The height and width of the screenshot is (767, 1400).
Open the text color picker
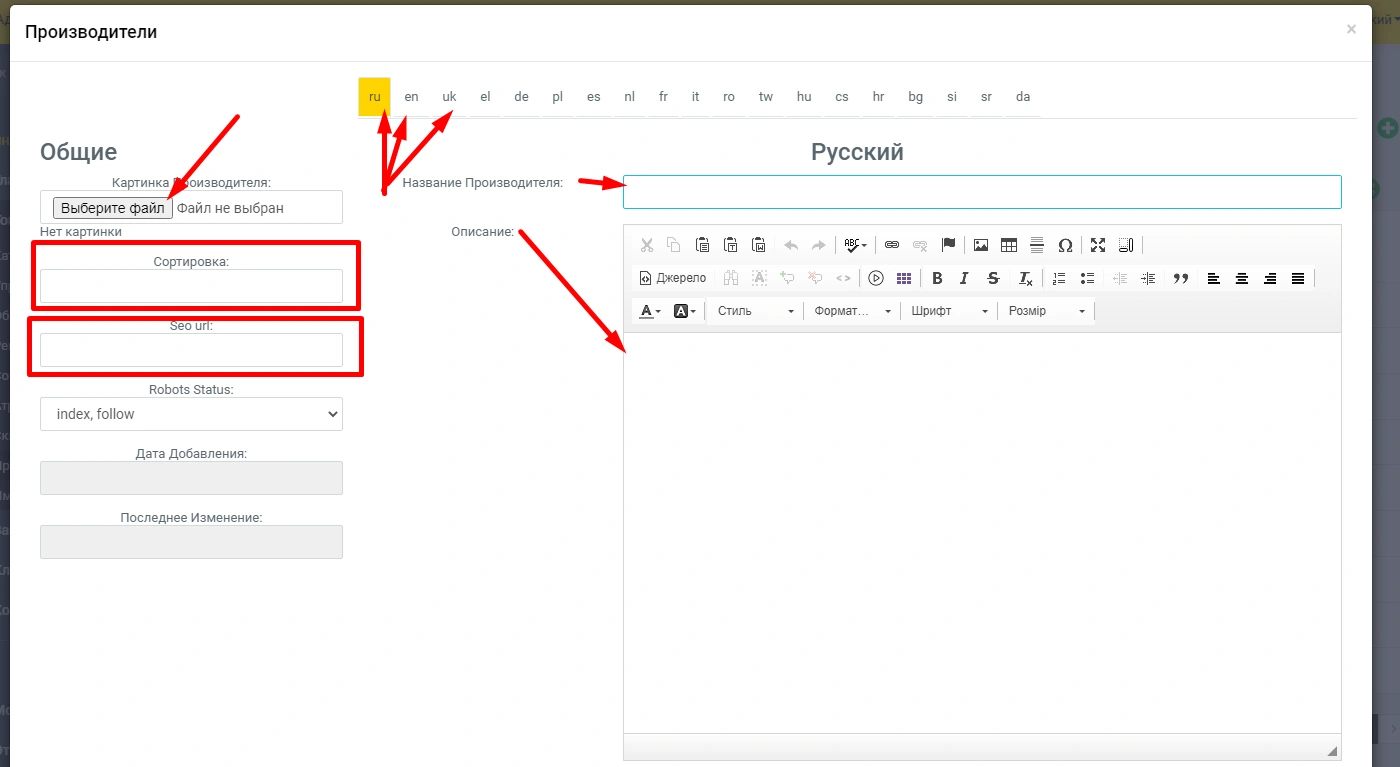click(x=649, y=311)
